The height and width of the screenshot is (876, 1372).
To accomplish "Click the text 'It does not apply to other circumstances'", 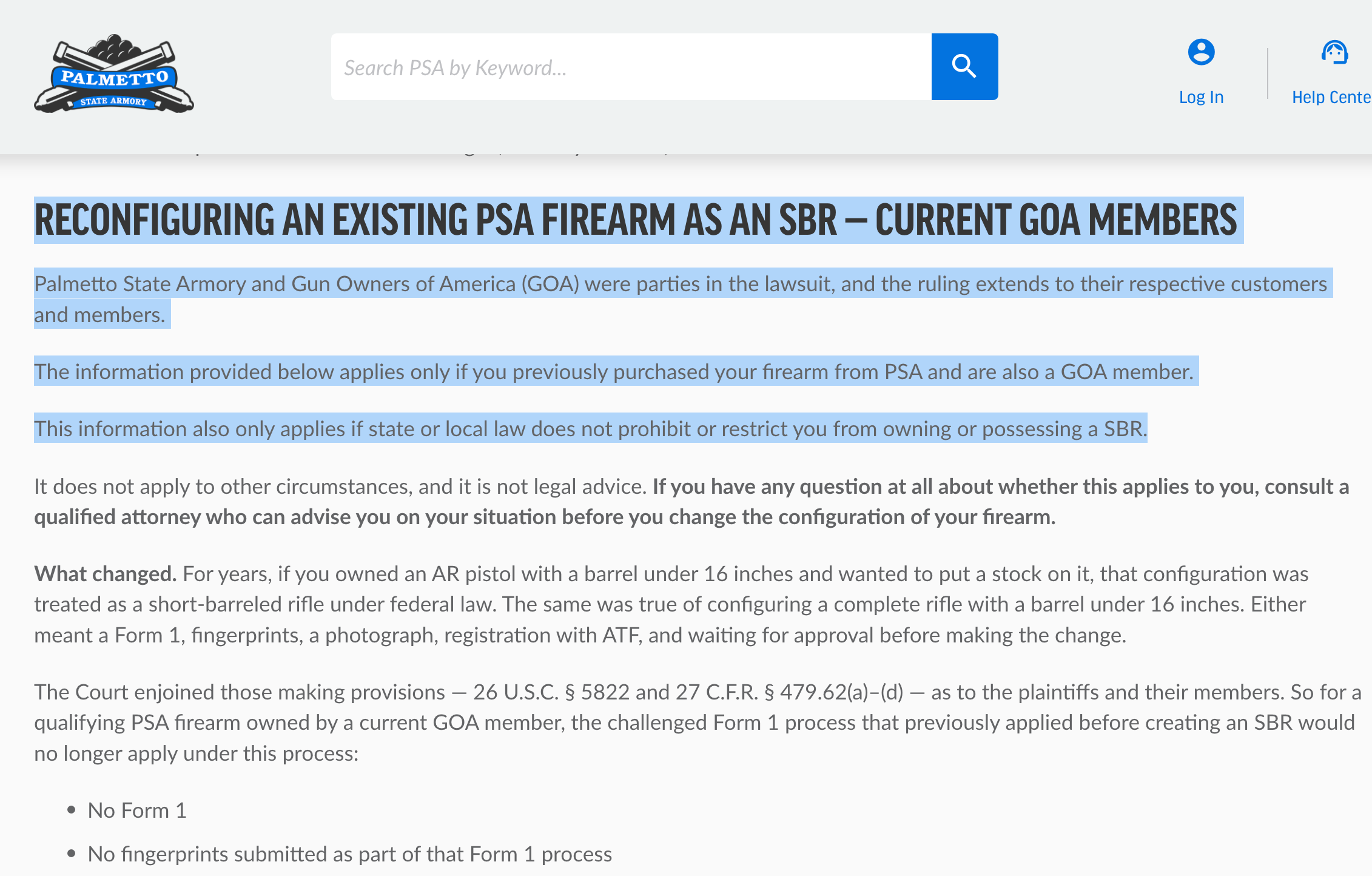I will (340, 486).
